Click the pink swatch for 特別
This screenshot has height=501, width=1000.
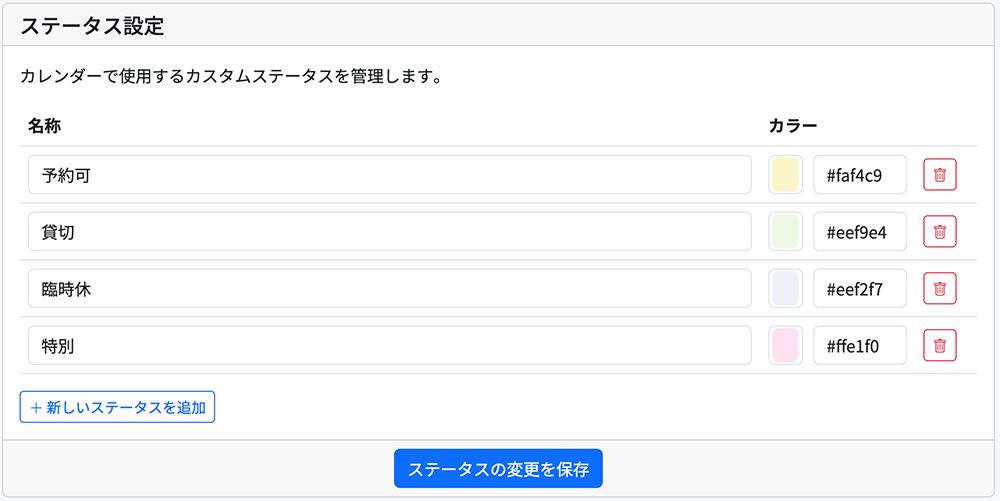785,346
